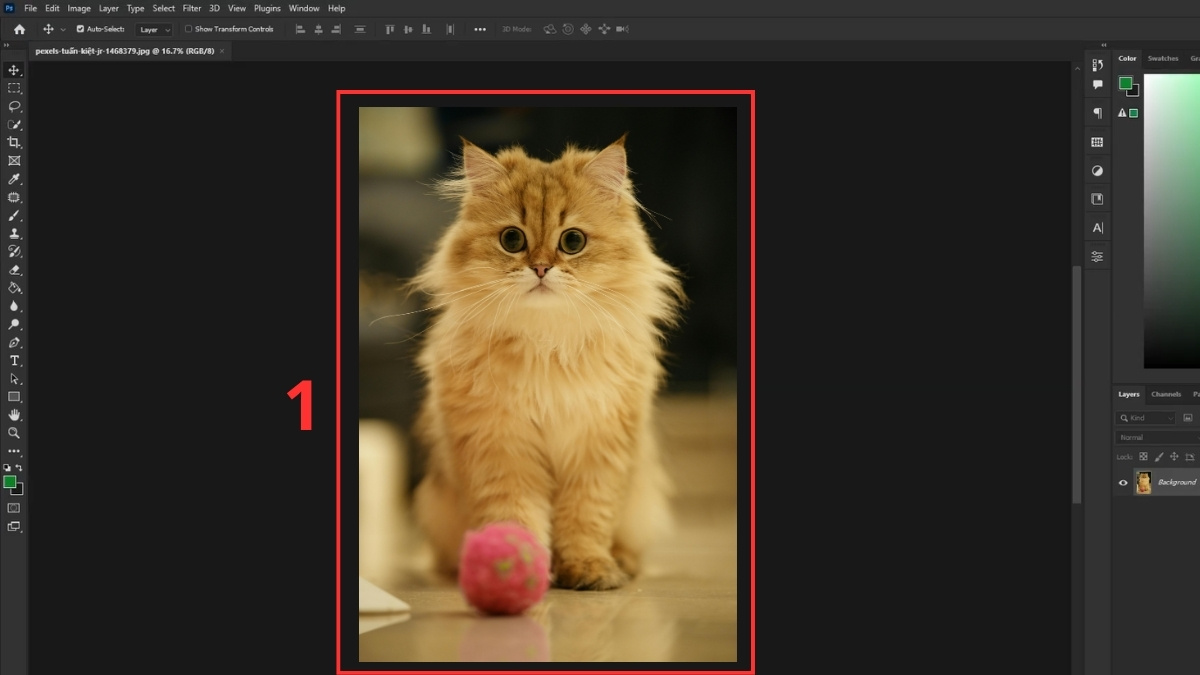
Task: Open the Image menu
Action: point(79,8)
